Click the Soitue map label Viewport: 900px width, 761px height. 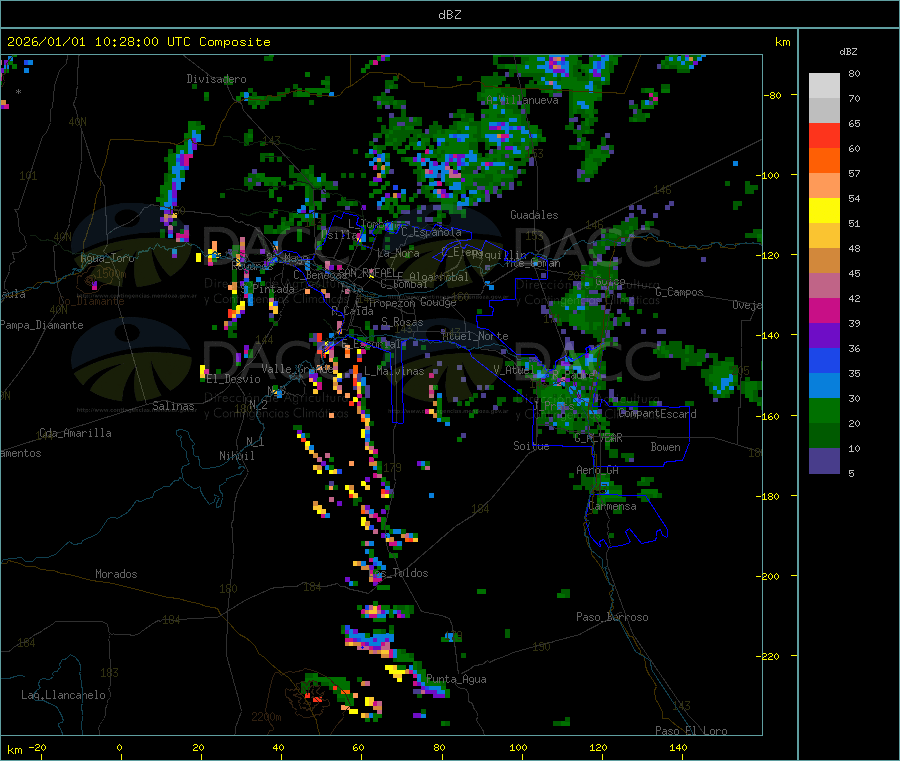(531, 446)
